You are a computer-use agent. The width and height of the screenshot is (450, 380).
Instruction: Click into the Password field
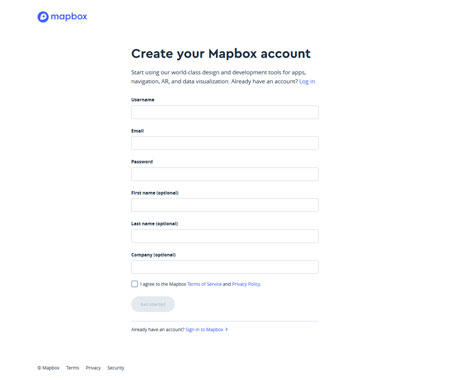[225, 174]
